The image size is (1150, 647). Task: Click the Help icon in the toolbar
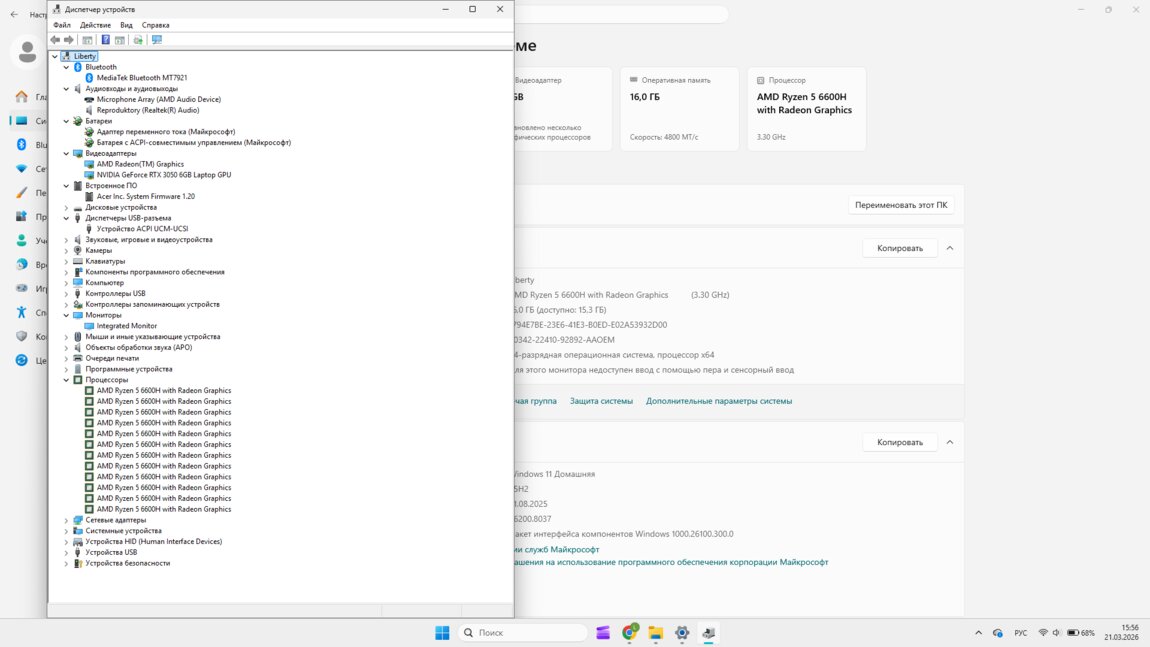[105, 40]
